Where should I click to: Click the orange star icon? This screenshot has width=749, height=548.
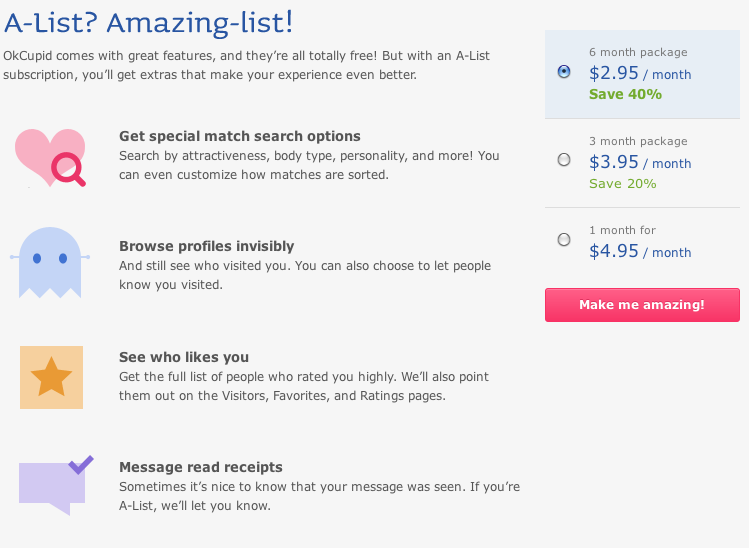51,377
